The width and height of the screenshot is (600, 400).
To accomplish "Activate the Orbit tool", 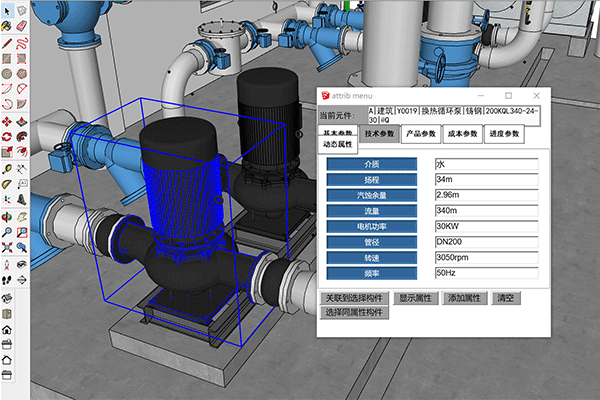I will pyautogui.click(x=7, y=217).
